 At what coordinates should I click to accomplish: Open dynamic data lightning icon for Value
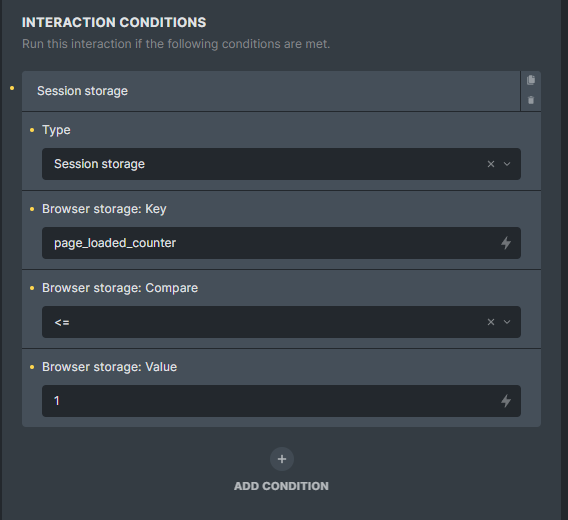(x=506, y=401)
